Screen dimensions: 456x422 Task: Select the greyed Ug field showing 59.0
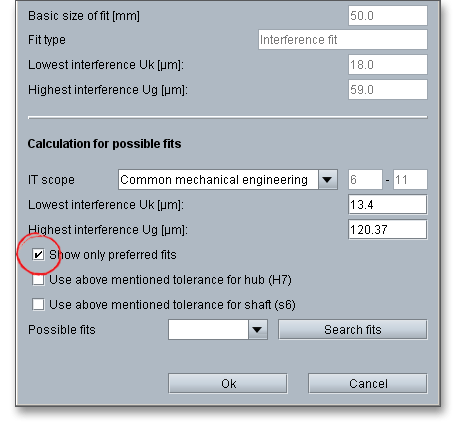(388, 89)
